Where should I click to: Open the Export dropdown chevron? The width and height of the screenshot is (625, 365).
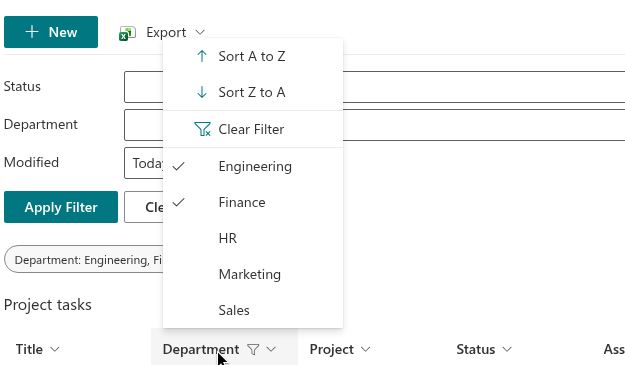point(200,32)
